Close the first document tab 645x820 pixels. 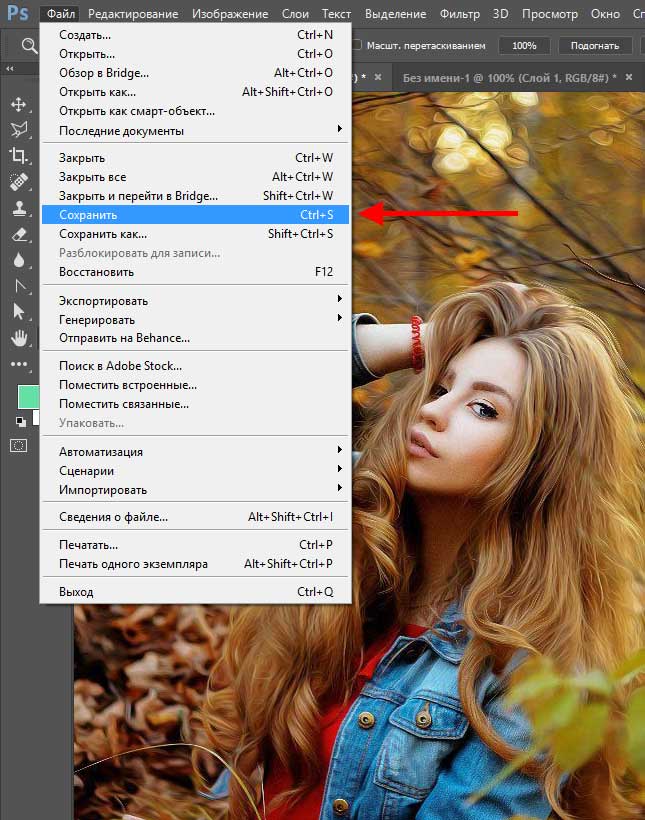click(x=378, y=77)
